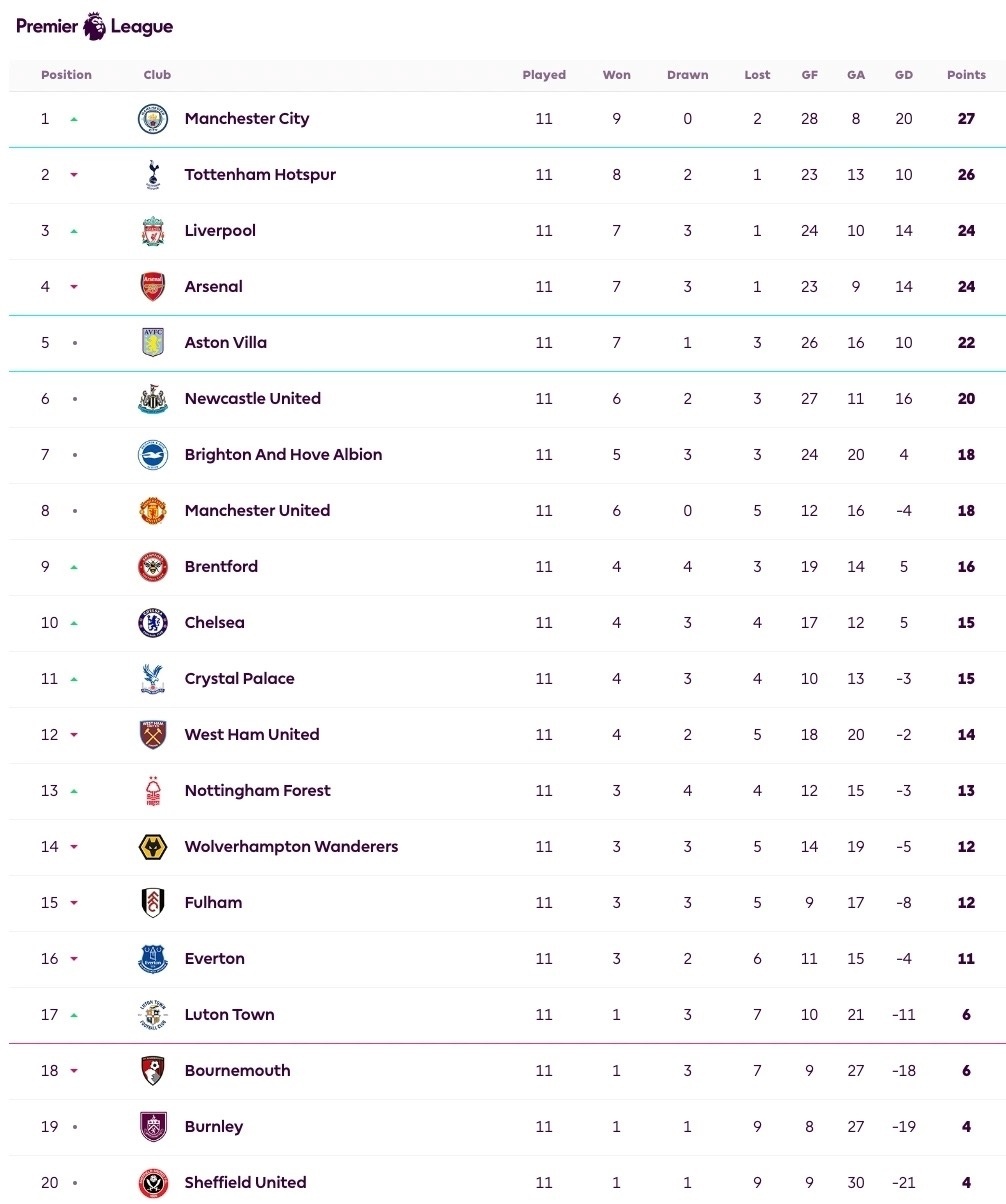Click the Premier League logo

coord(94,26)
